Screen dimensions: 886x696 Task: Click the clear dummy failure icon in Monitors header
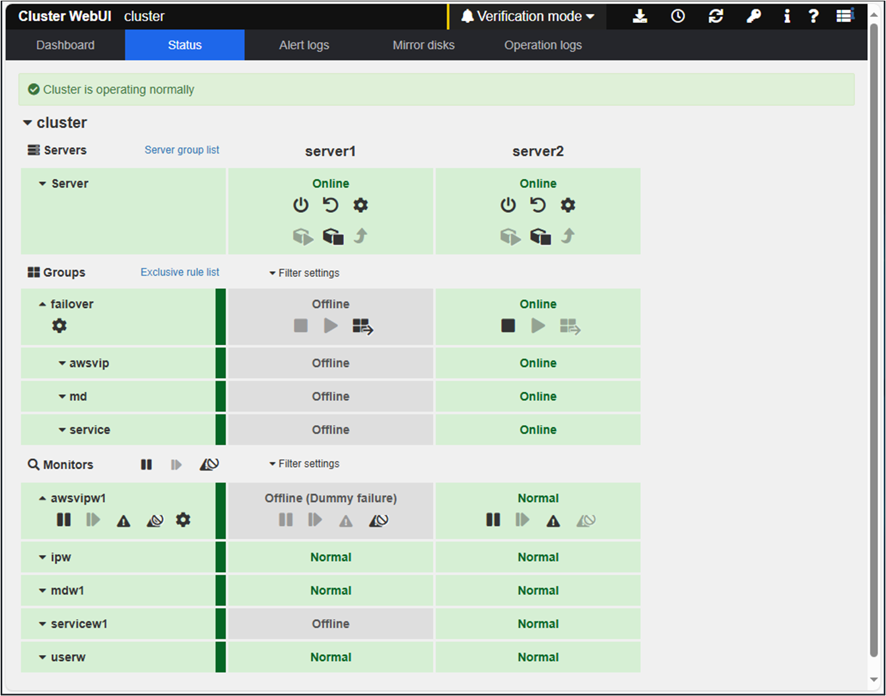[209, 464]
